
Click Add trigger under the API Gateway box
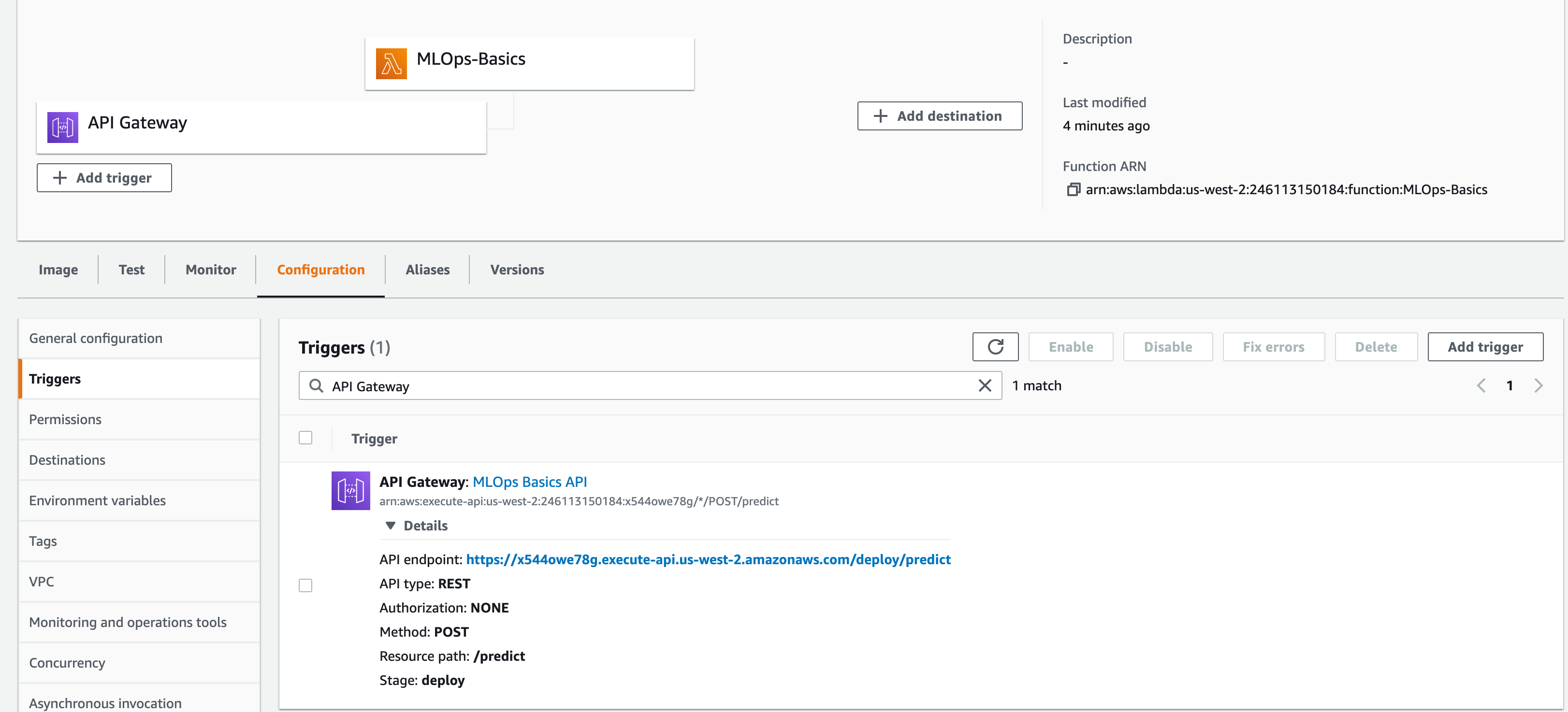click(x=104, y=178)
